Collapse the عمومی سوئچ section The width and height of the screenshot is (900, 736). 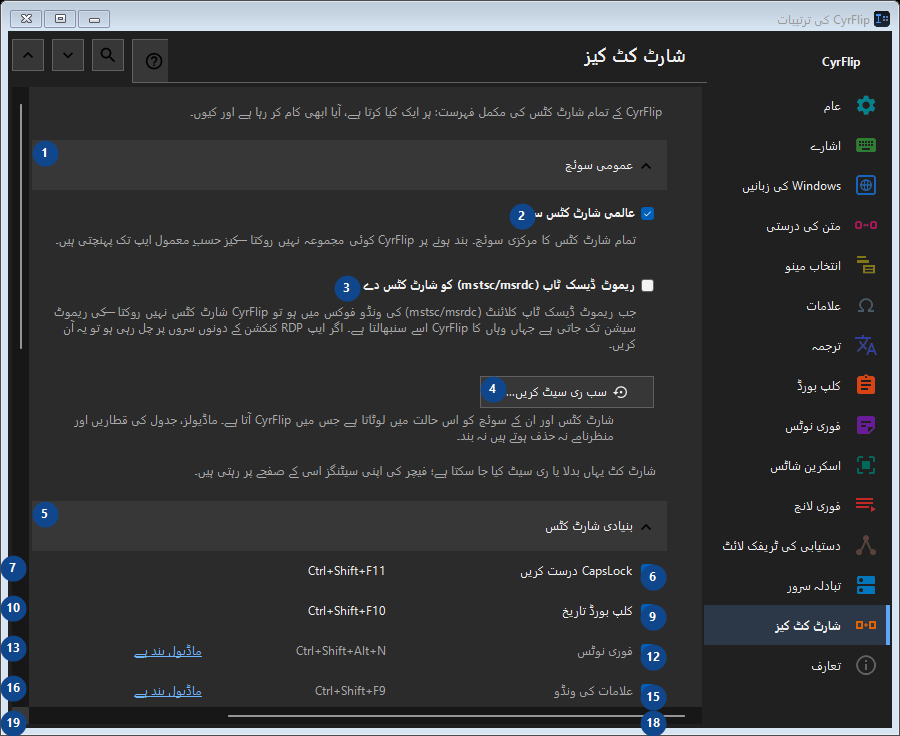pos(350,165)
